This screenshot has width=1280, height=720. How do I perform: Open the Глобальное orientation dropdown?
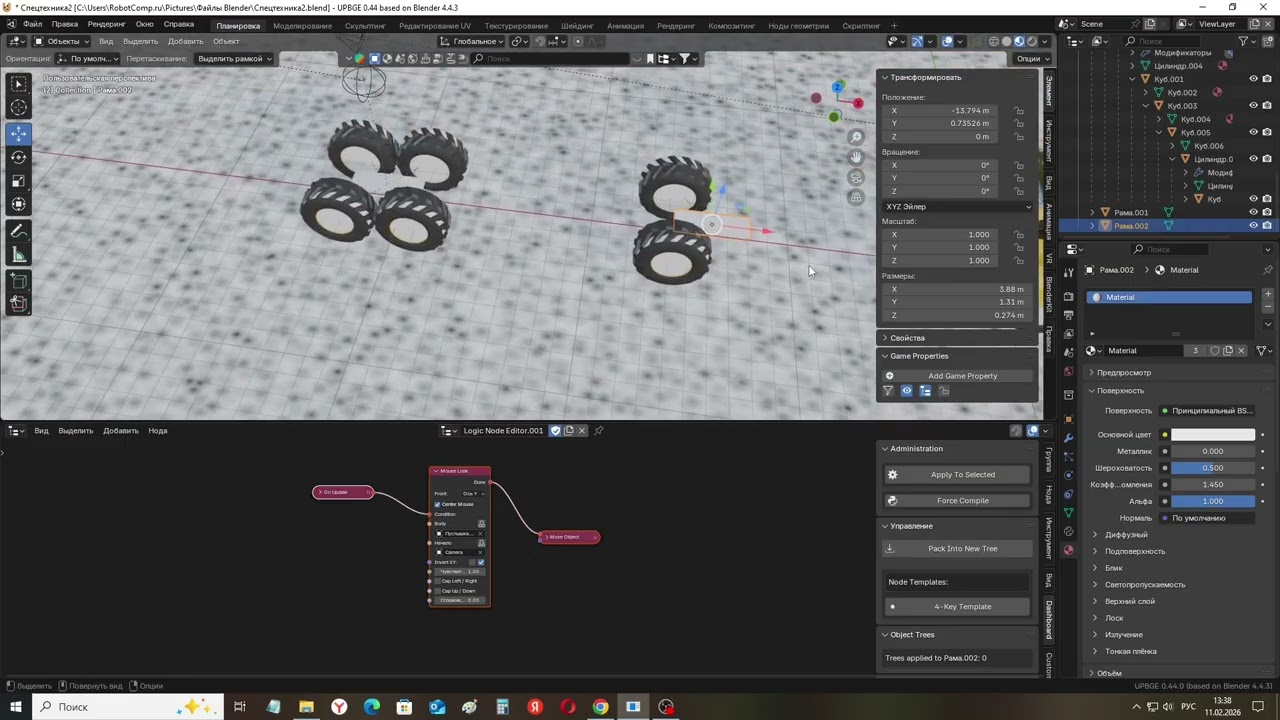click(x=470, y=41)
